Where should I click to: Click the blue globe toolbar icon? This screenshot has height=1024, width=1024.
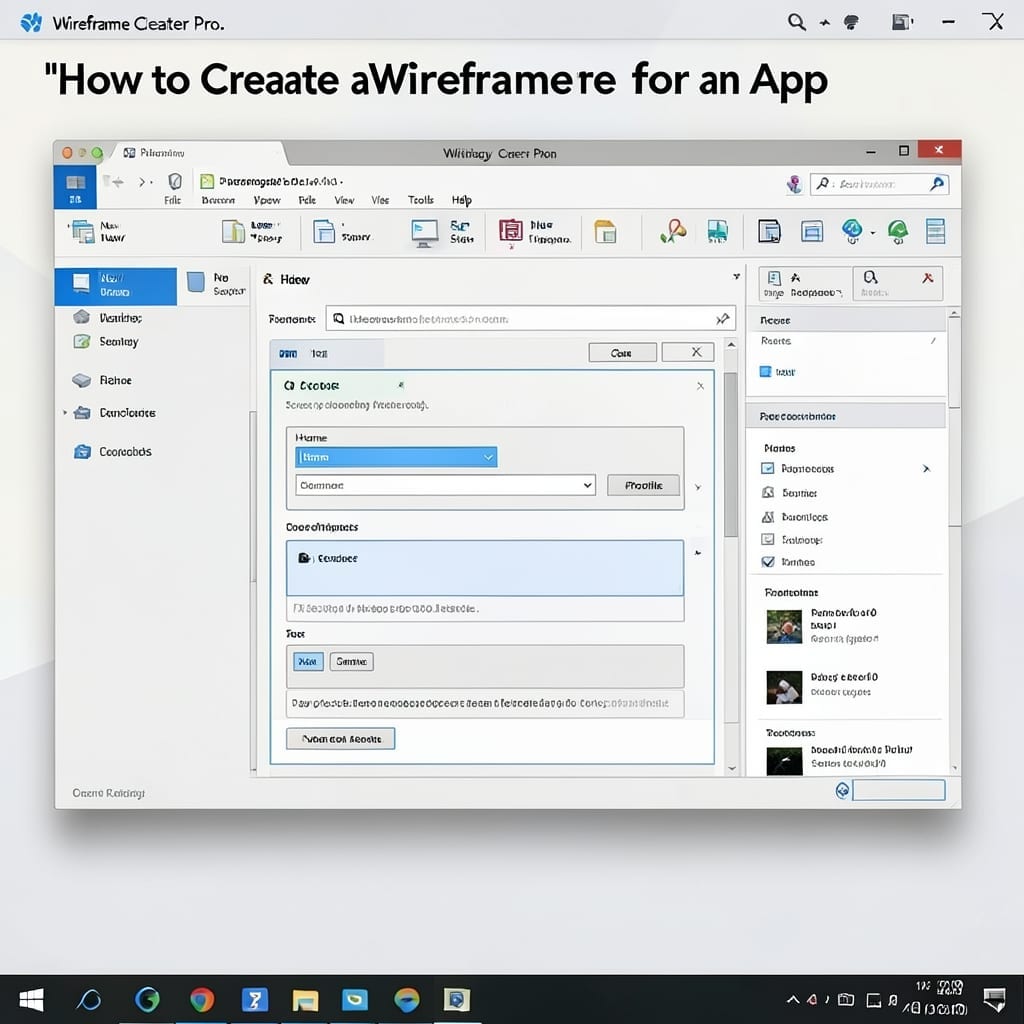pyautogui.click(x=852, y=231)
